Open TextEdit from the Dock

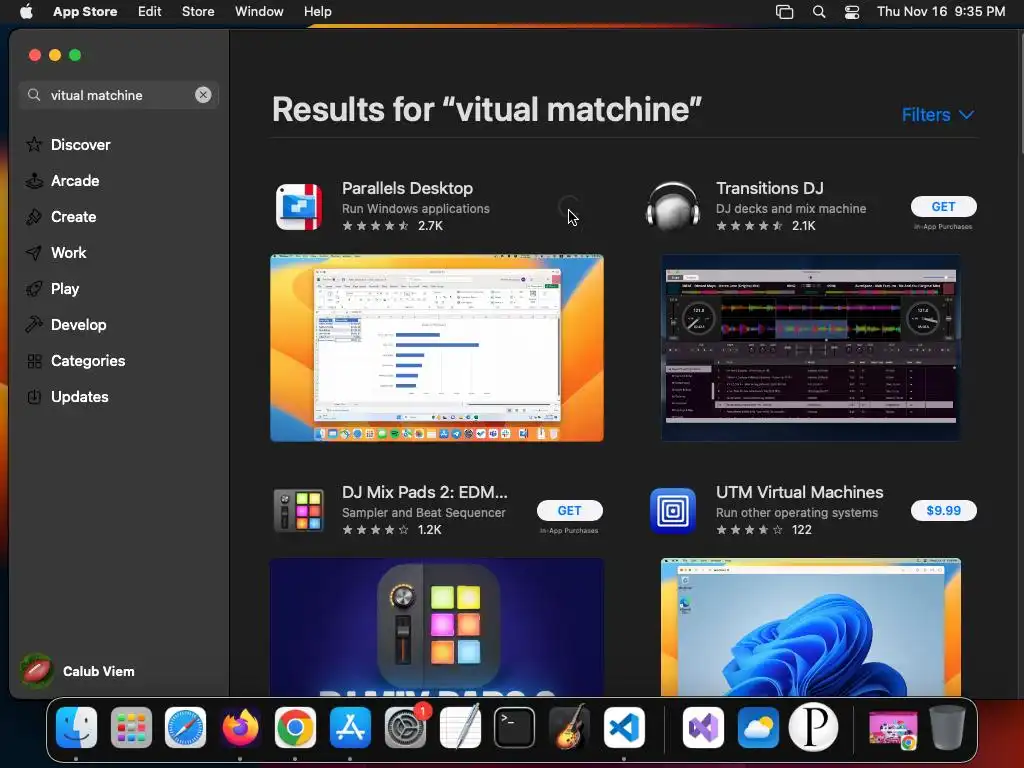coord(460,727)
